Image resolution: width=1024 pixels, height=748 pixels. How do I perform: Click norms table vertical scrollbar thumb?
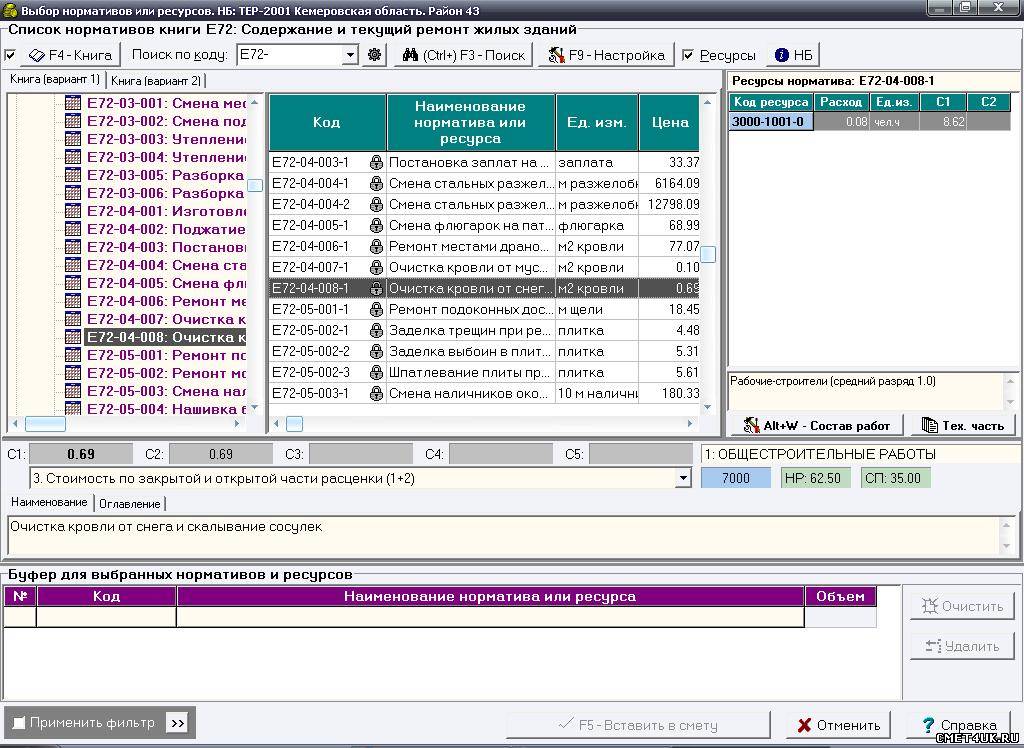coord(707,254)
